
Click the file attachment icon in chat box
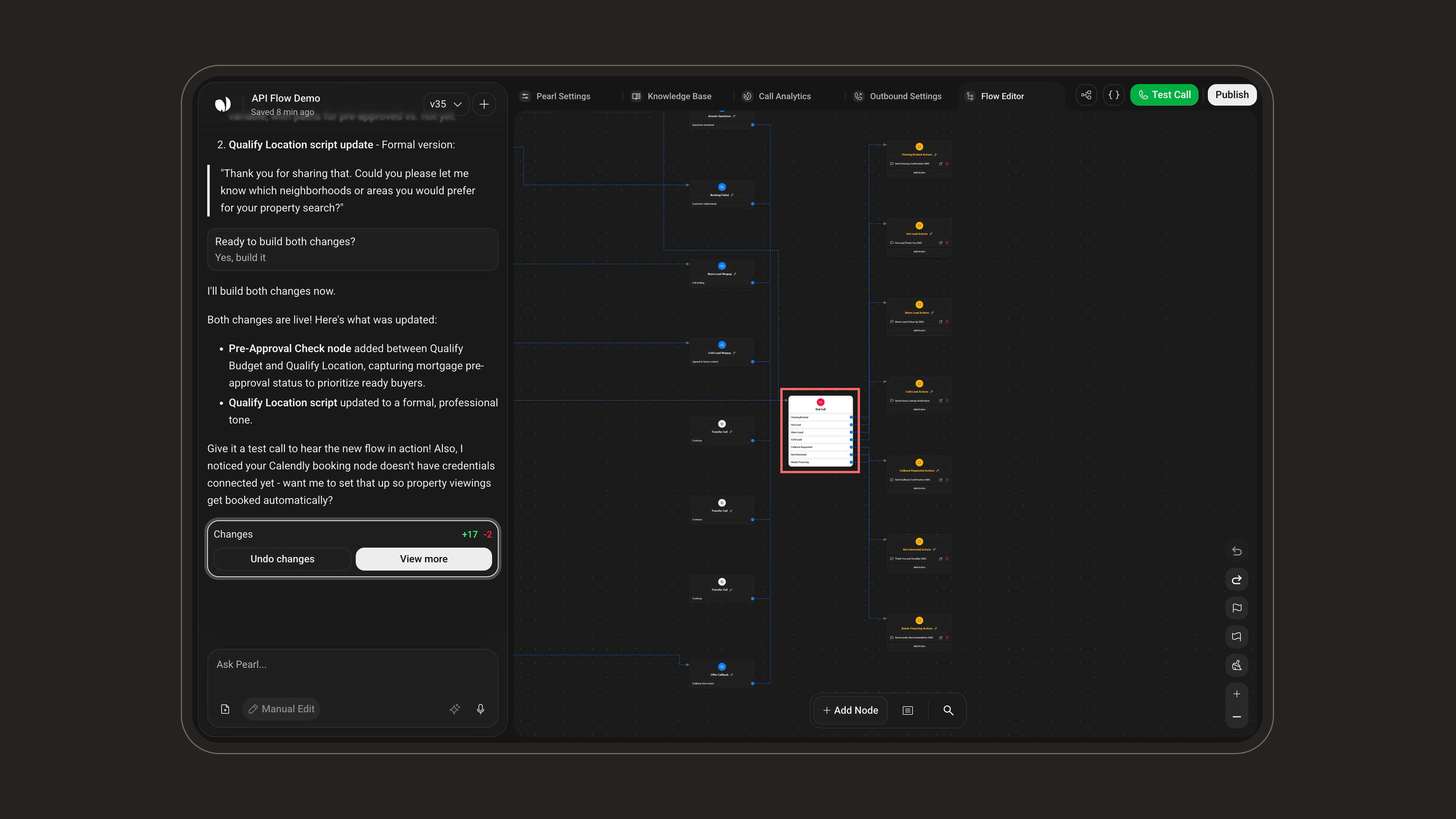225,709
